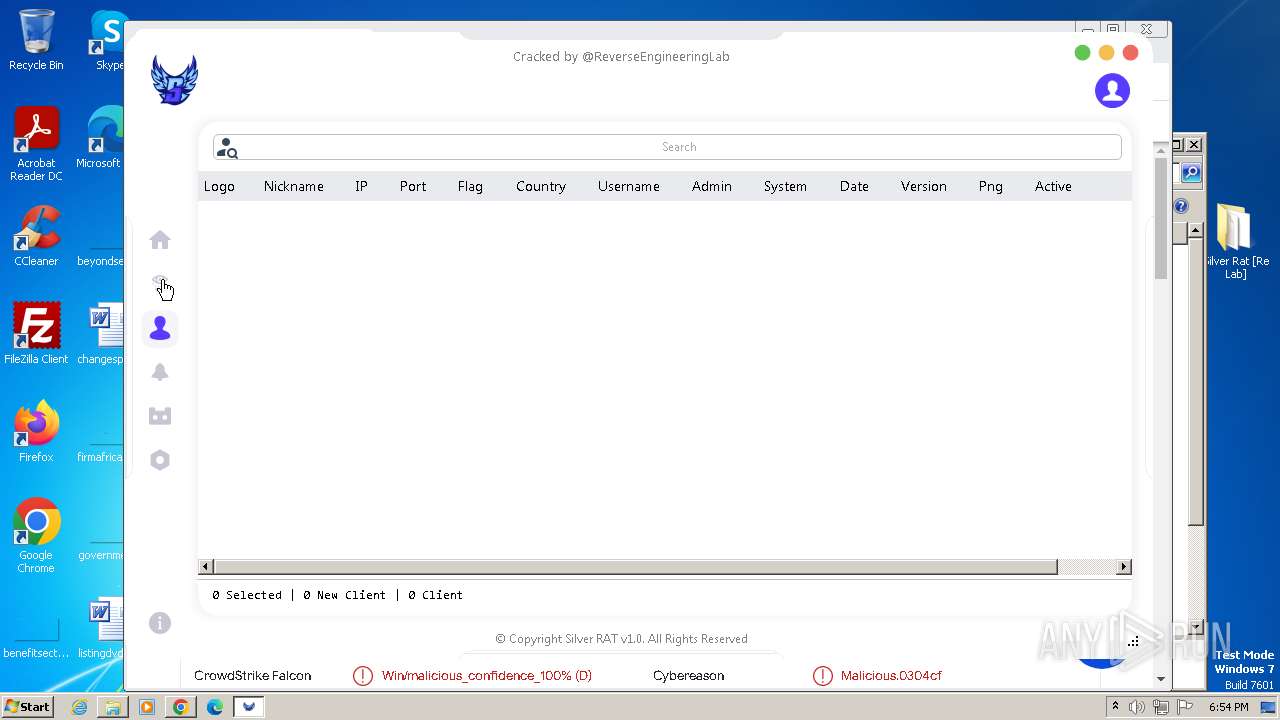The image size is (1280, 720).
Task: Open Chrome from the taskbar
Action: tap(180, 707)
